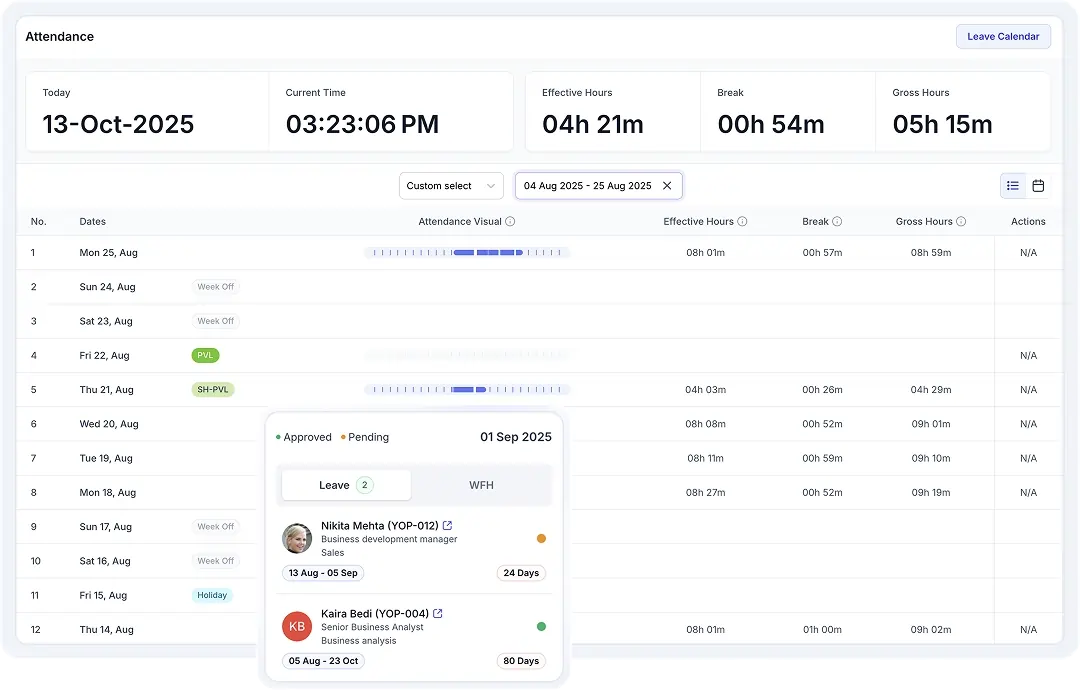Click attendance visual bar for Mon 25 Aug
The image size is (1080, 690).
467,253
